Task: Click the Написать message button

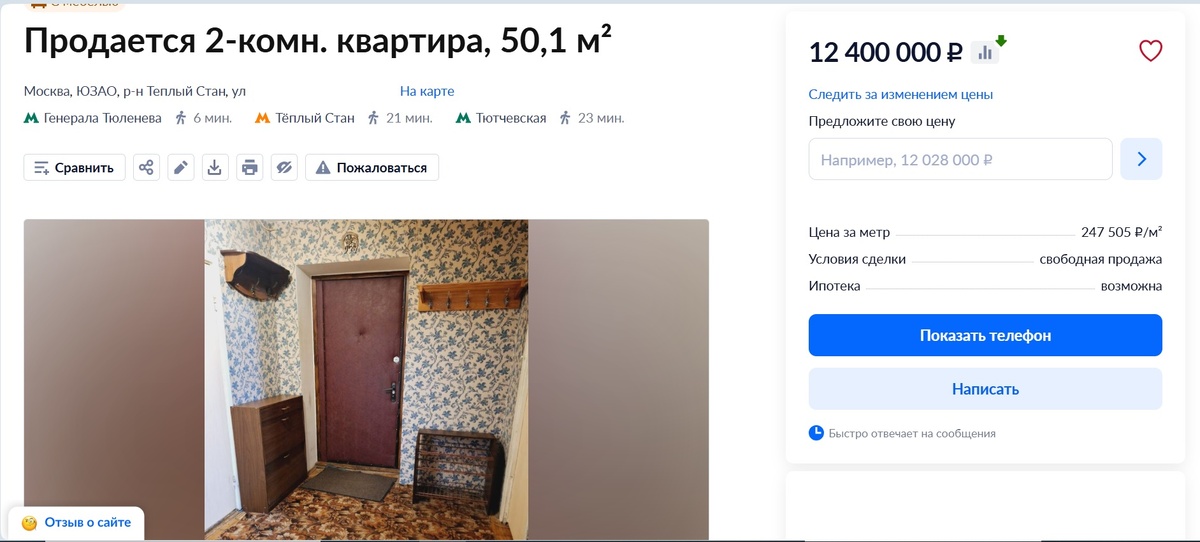Action: pyautogui.click(x=985, y=389)
